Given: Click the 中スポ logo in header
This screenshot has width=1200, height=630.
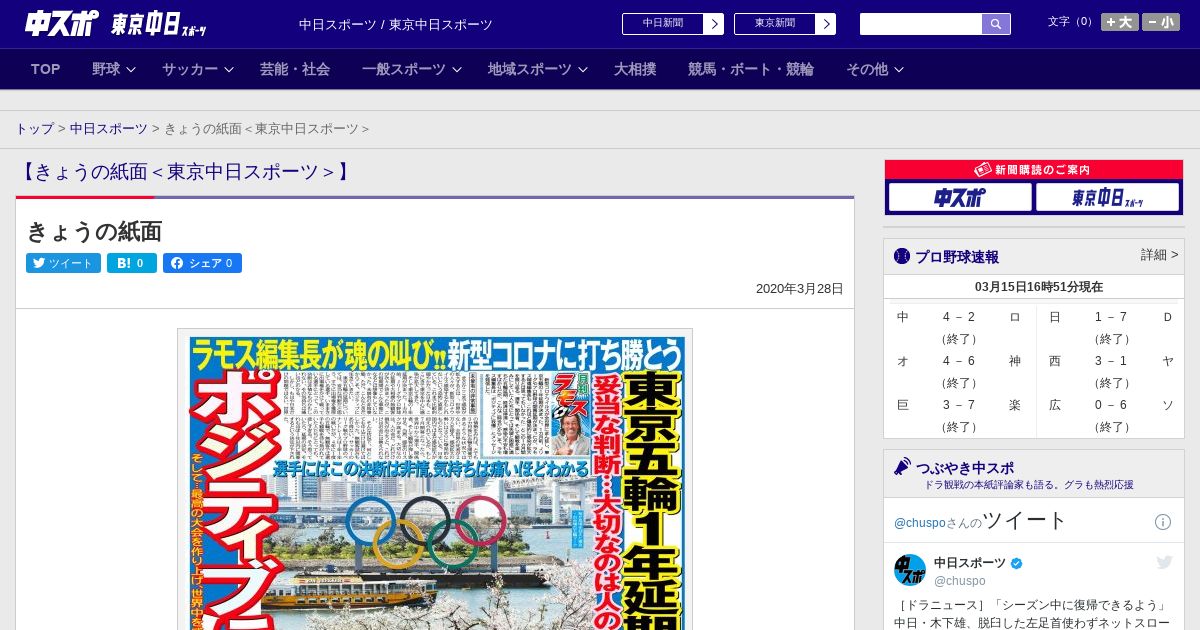Looking at the screenshot, I should [61, 23].
